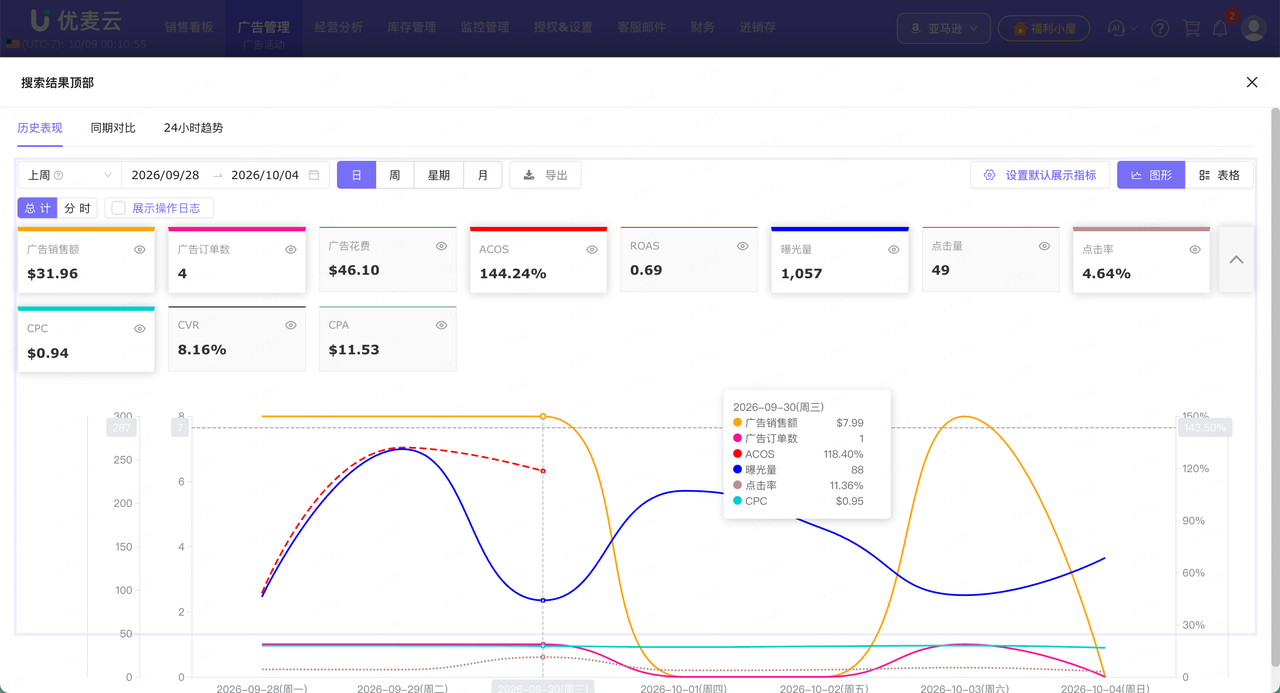Select the 星期 granularity
Viewport: 1280px width, 693px height.
(x=439, y=175)
